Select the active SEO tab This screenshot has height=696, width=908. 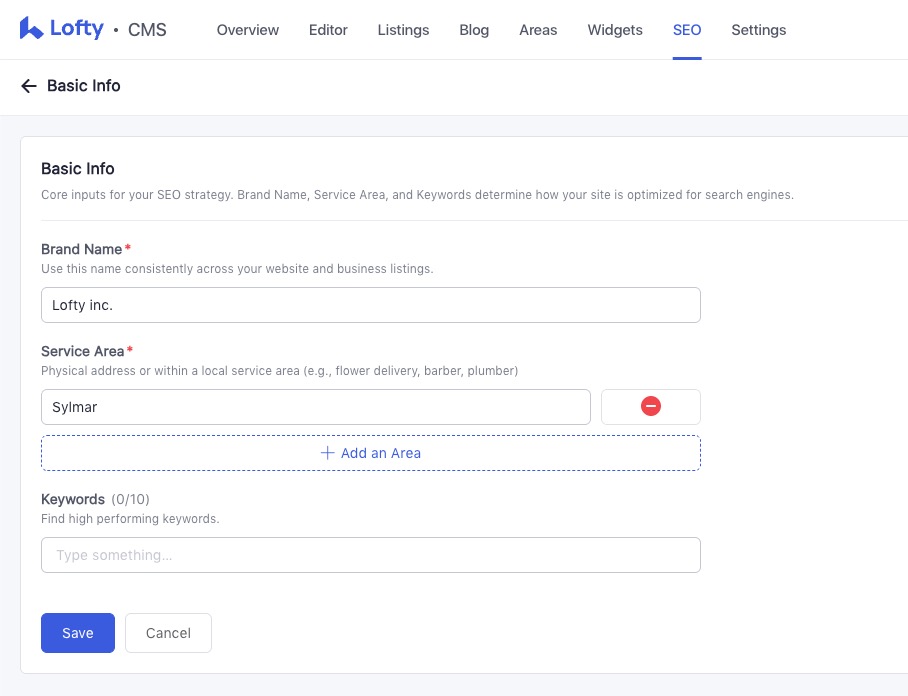(687, 30)
